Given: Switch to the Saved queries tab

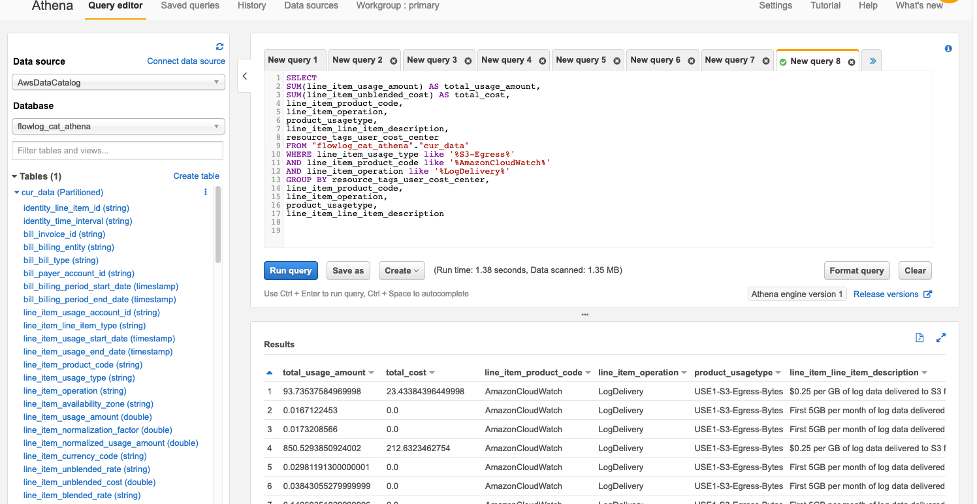Looking at the screenshot, I should (190, 6).
